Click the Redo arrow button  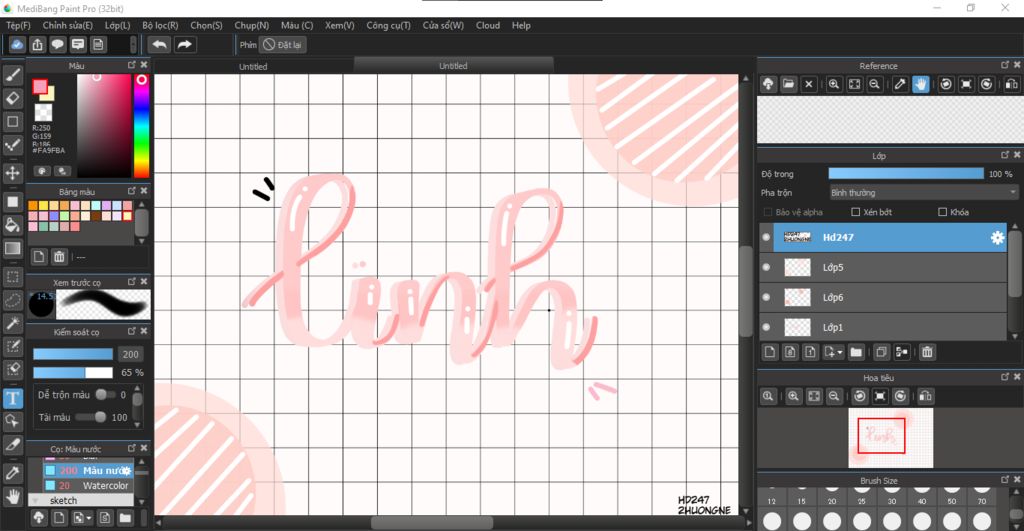click(x=184, y=44)
